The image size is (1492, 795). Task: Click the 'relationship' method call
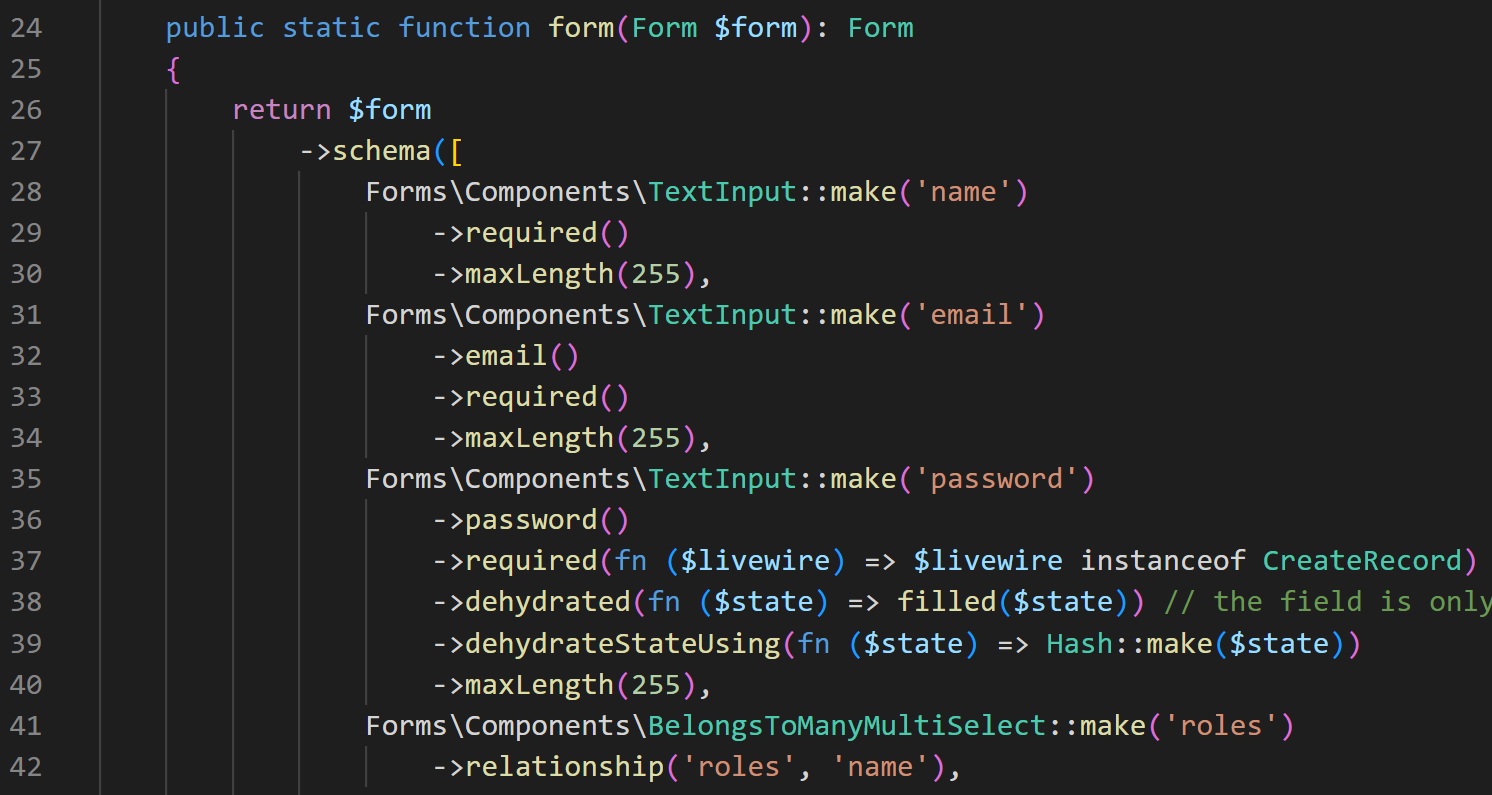(564, 767)
